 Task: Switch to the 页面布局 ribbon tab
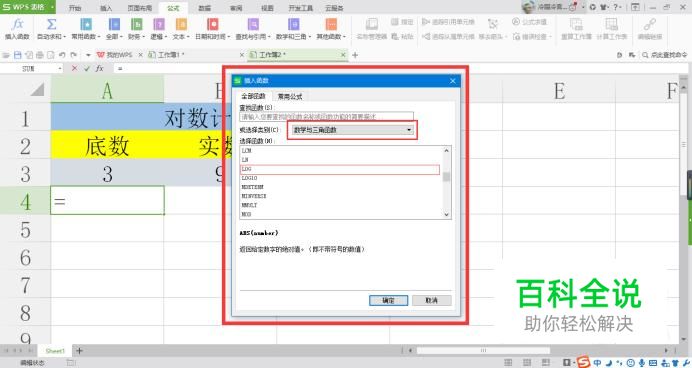point(139,8)
